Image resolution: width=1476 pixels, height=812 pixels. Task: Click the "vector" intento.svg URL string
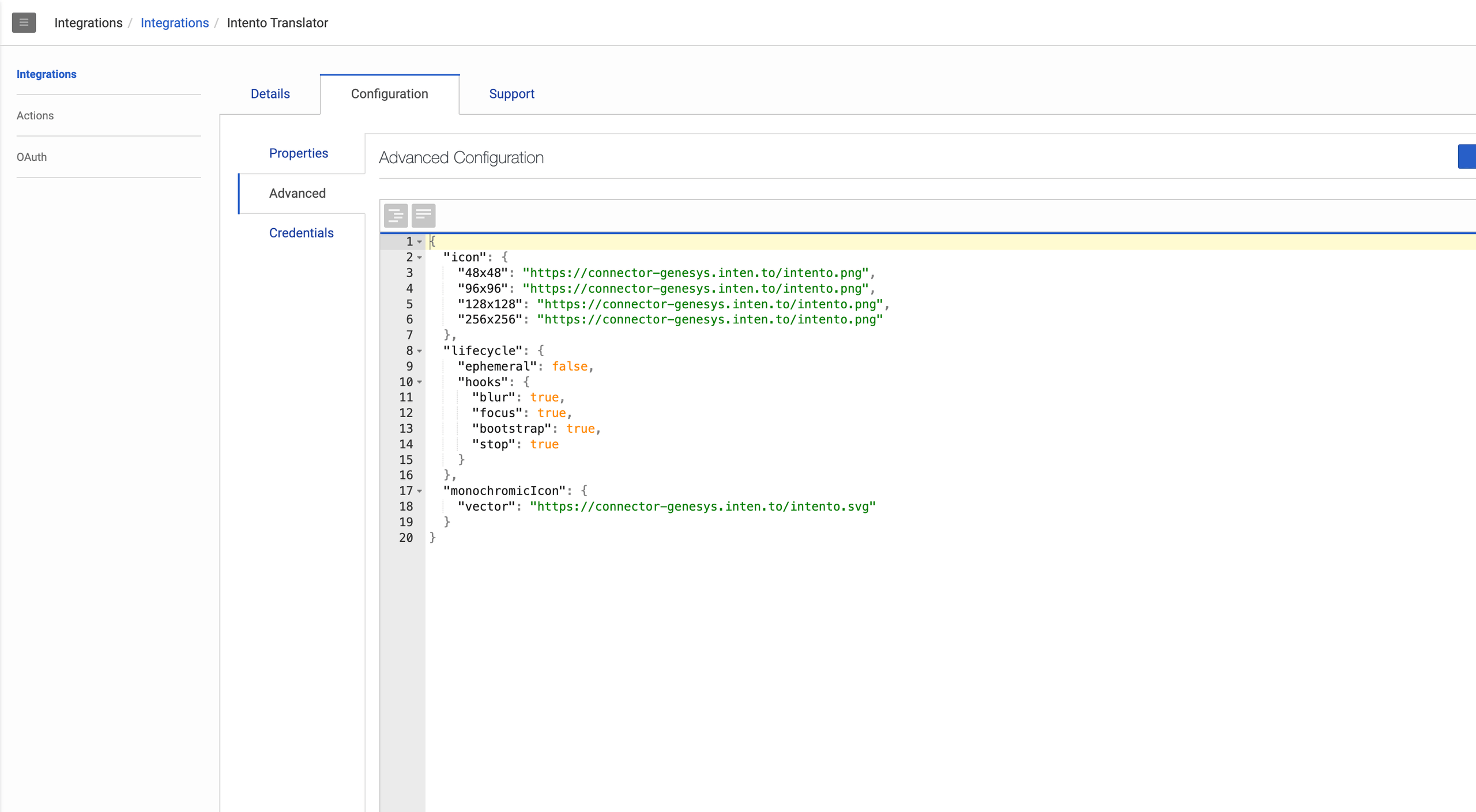pos(703,507)
